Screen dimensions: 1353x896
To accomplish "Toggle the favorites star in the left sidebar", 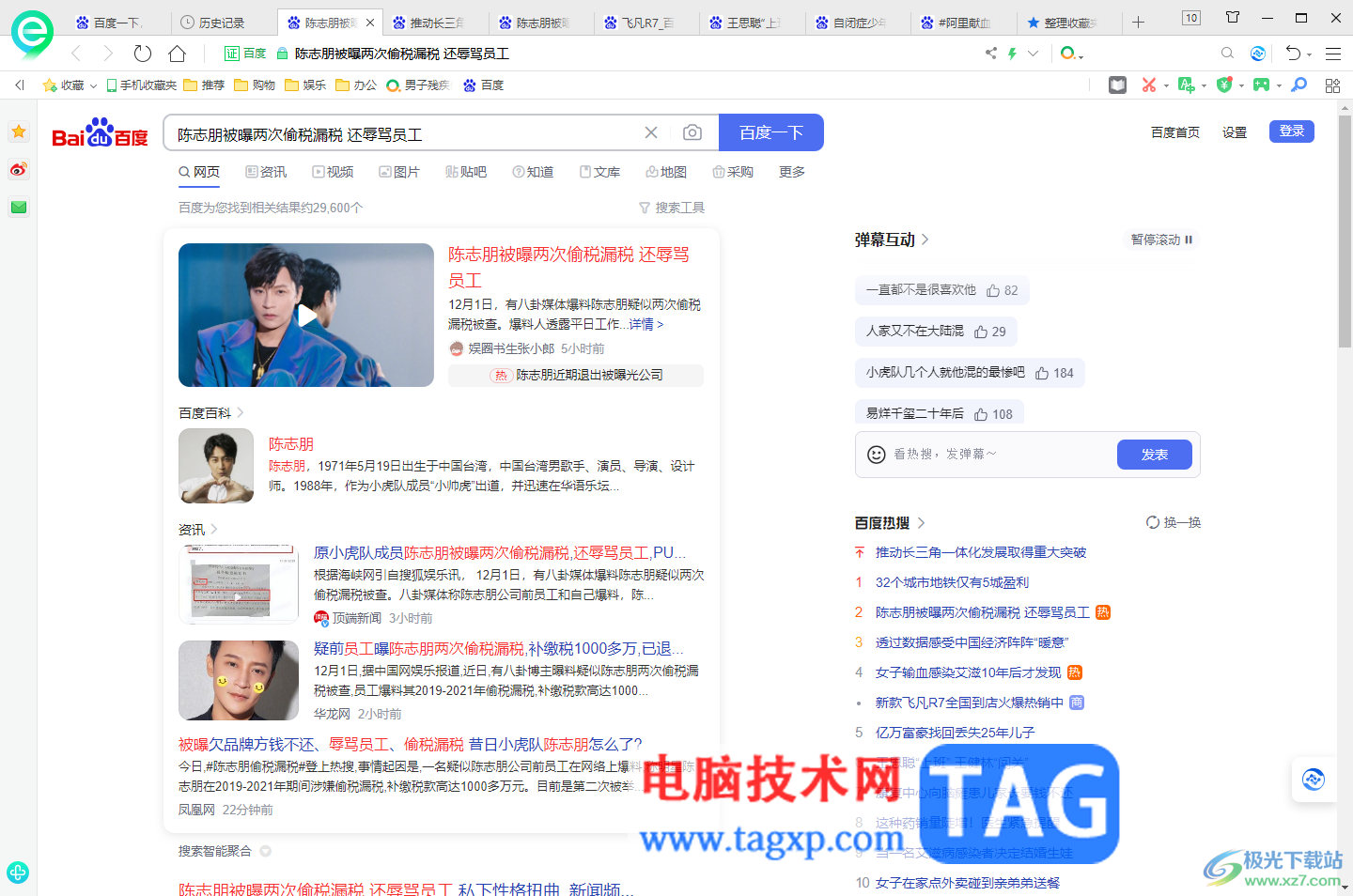I will click(18, 131).
